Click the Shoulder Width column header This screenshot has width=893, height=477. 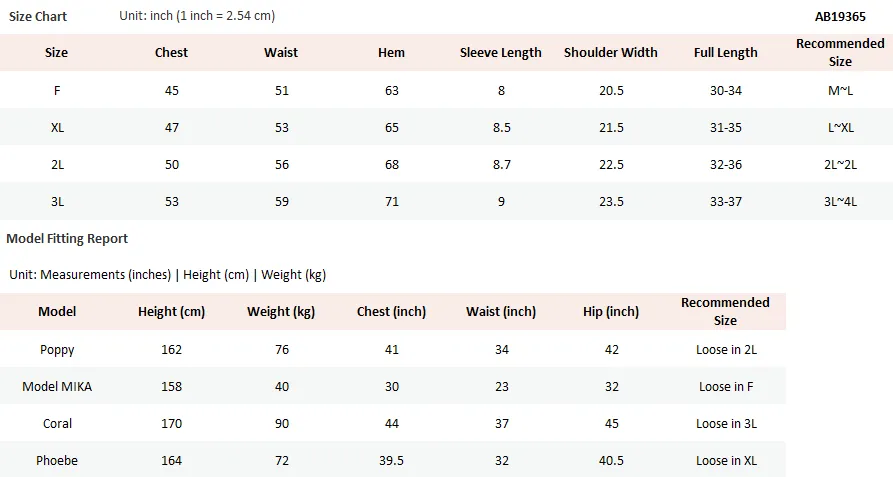(611, 52)
